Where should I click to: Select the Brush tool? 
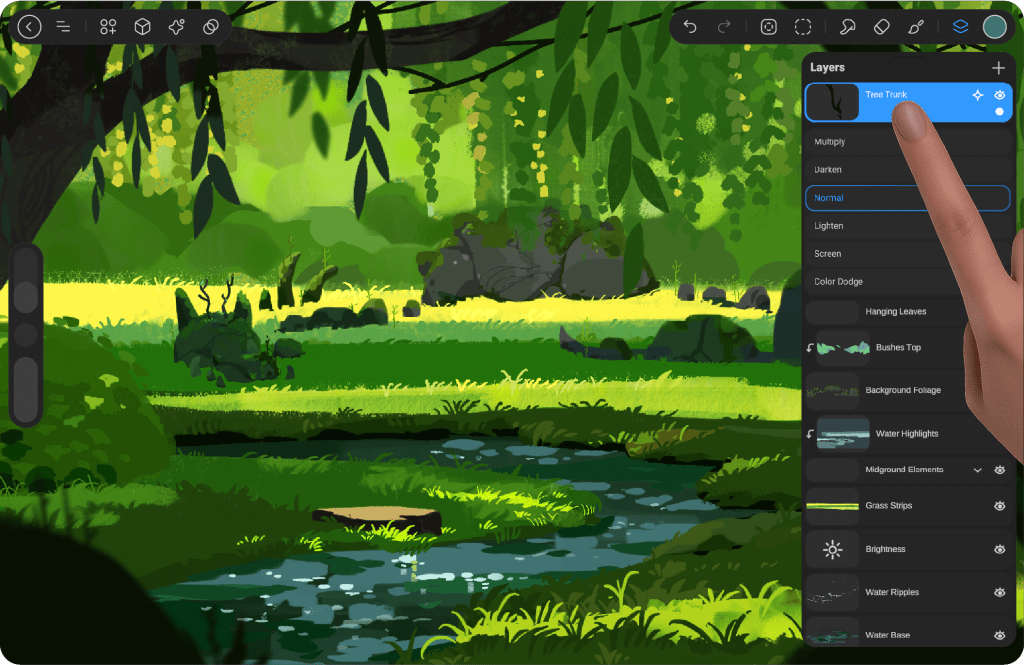pos(915,27)
